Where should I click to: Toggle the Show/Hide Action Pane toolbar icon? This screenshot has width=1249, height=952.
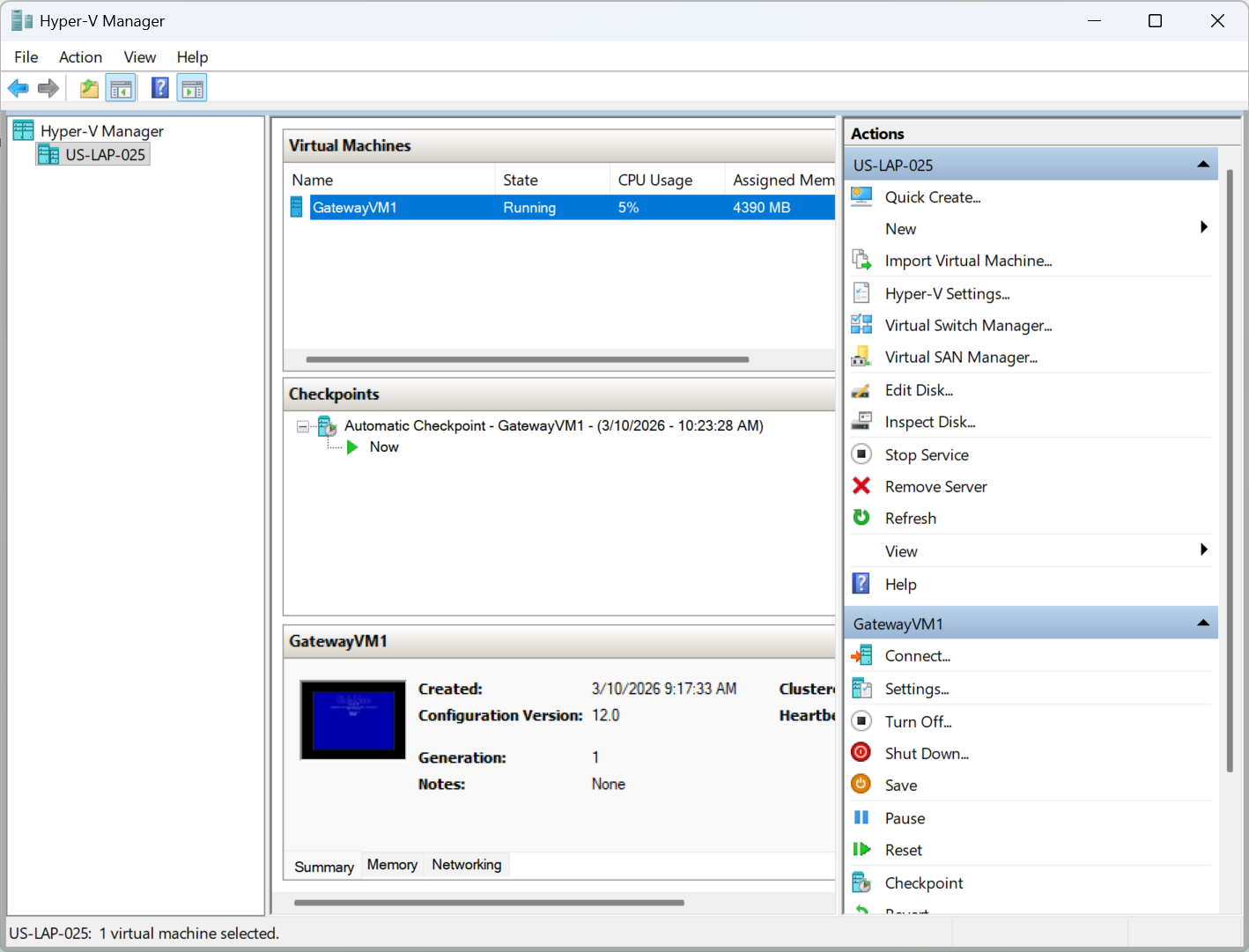click(192, 88)
